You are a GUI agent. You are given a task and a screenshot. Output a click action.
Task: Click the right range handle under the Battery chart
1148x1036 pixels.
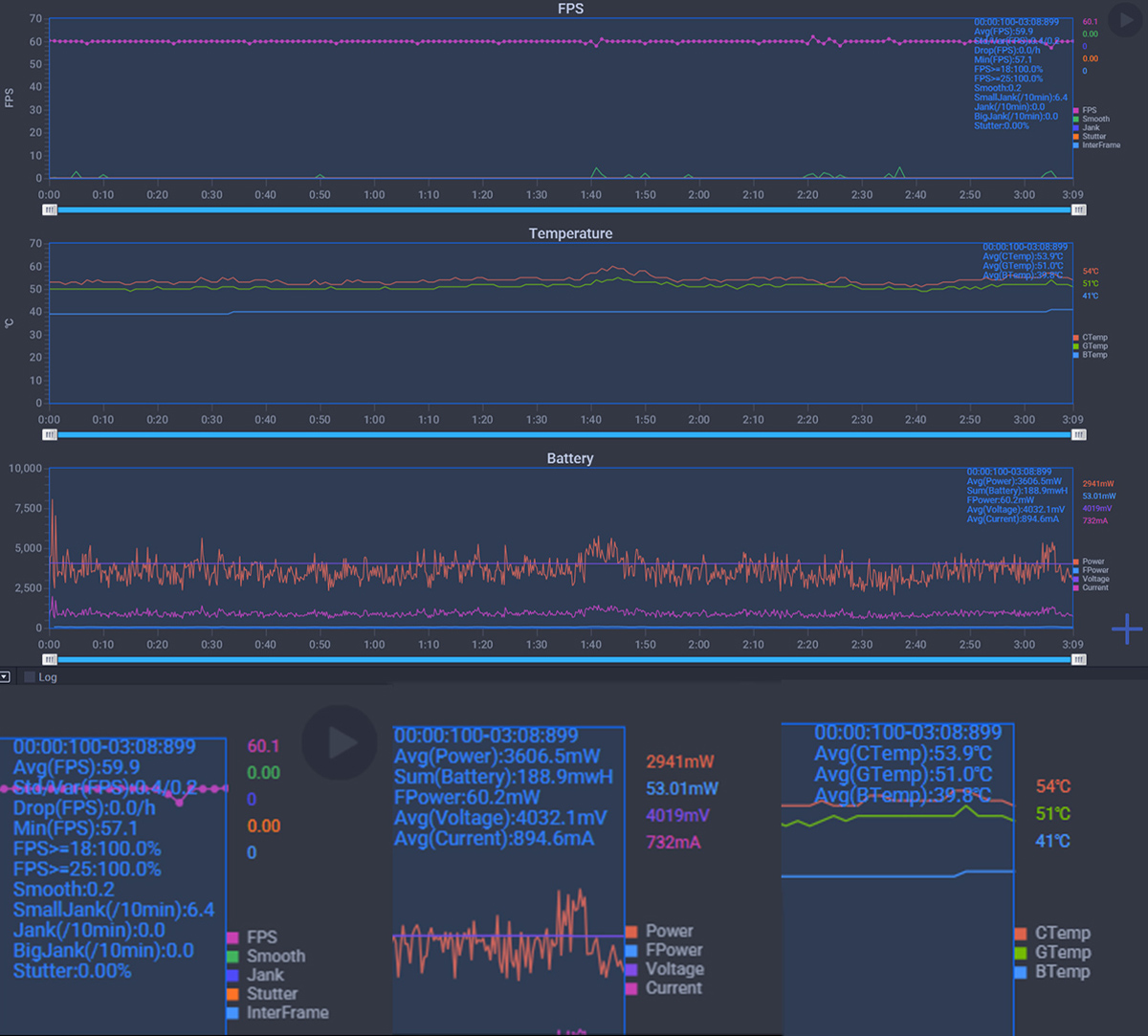click(x=1078, y=659)
